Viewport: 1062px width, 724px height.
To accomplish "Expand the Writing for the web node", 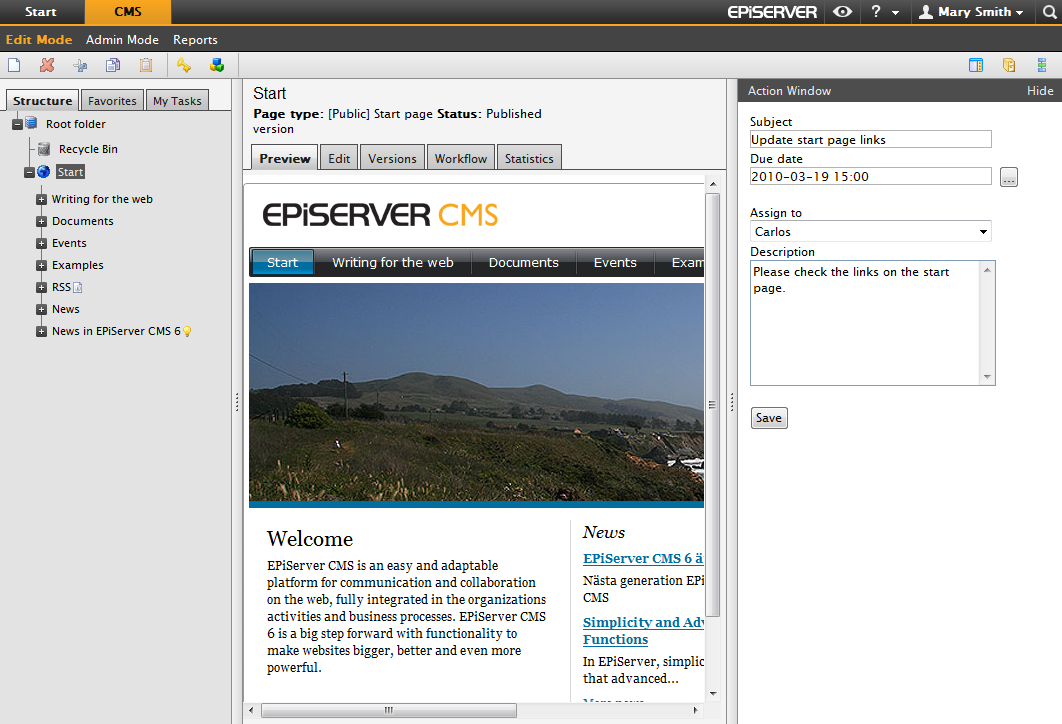I will point(41,199).
